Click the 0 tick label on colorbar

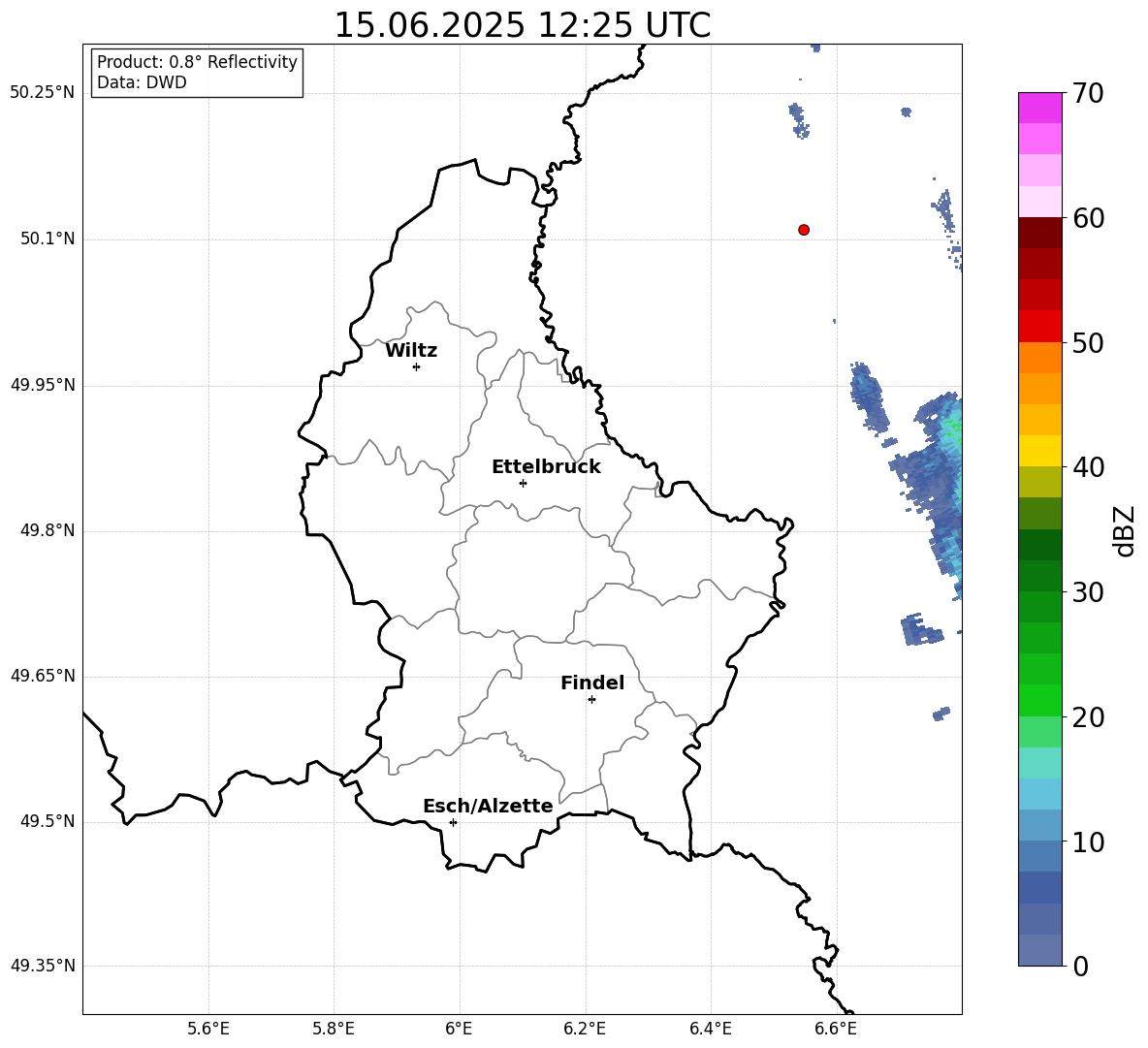coord(1080,967)
